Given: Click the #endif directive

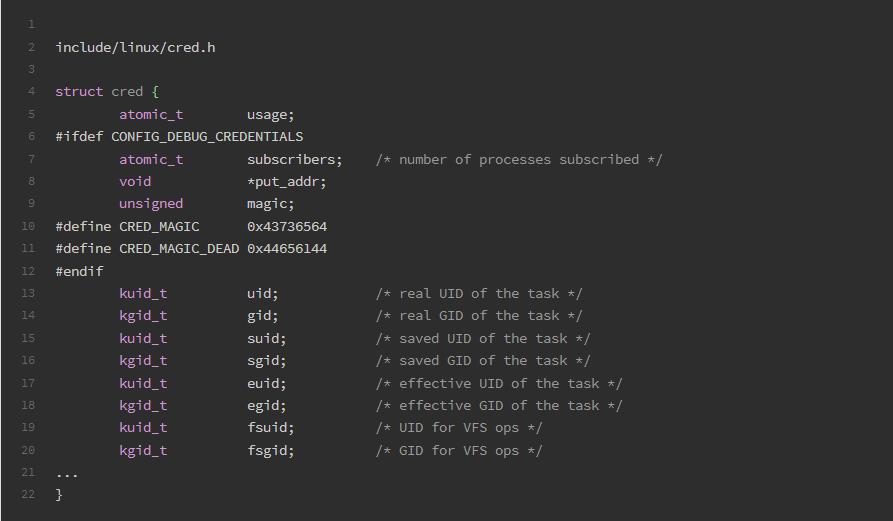Looking at the screenshot, I should click(x=79, y=271).
